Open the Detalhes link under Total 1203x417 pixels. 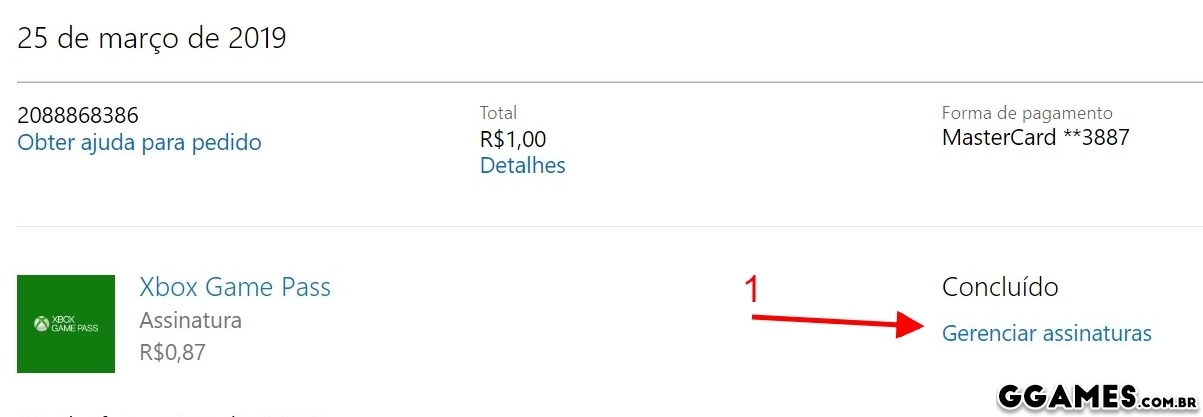[522, 165]
